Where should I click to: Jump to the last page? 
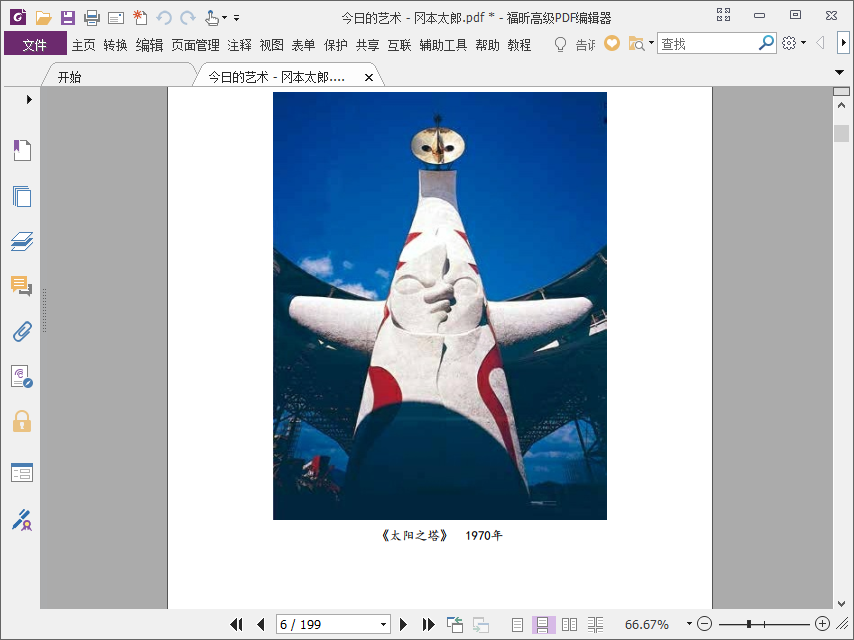pos(428,624)
